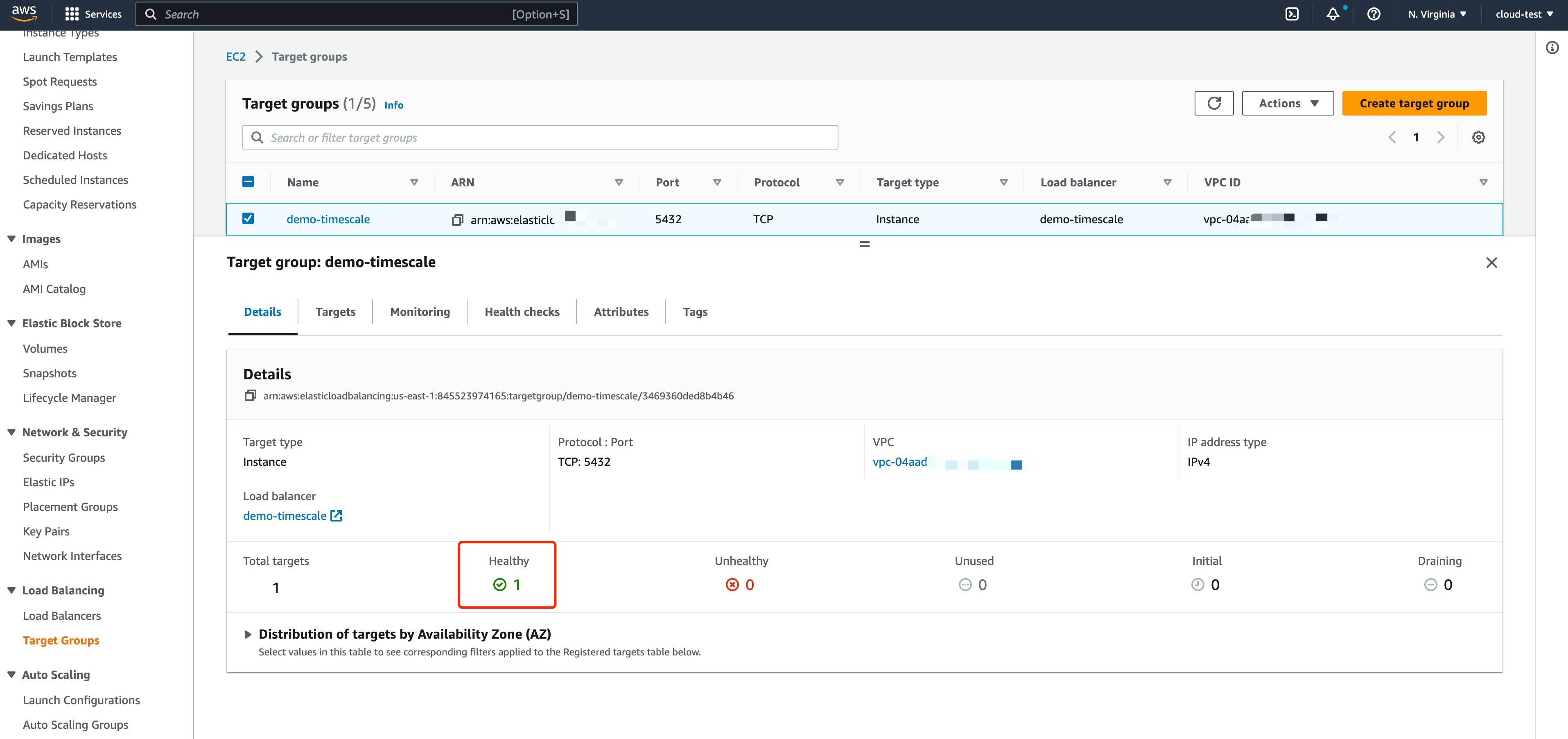Open the N. Virginia region selector
The height and width of the screenshot is (739, 1568).
[x=1437, y=14]
